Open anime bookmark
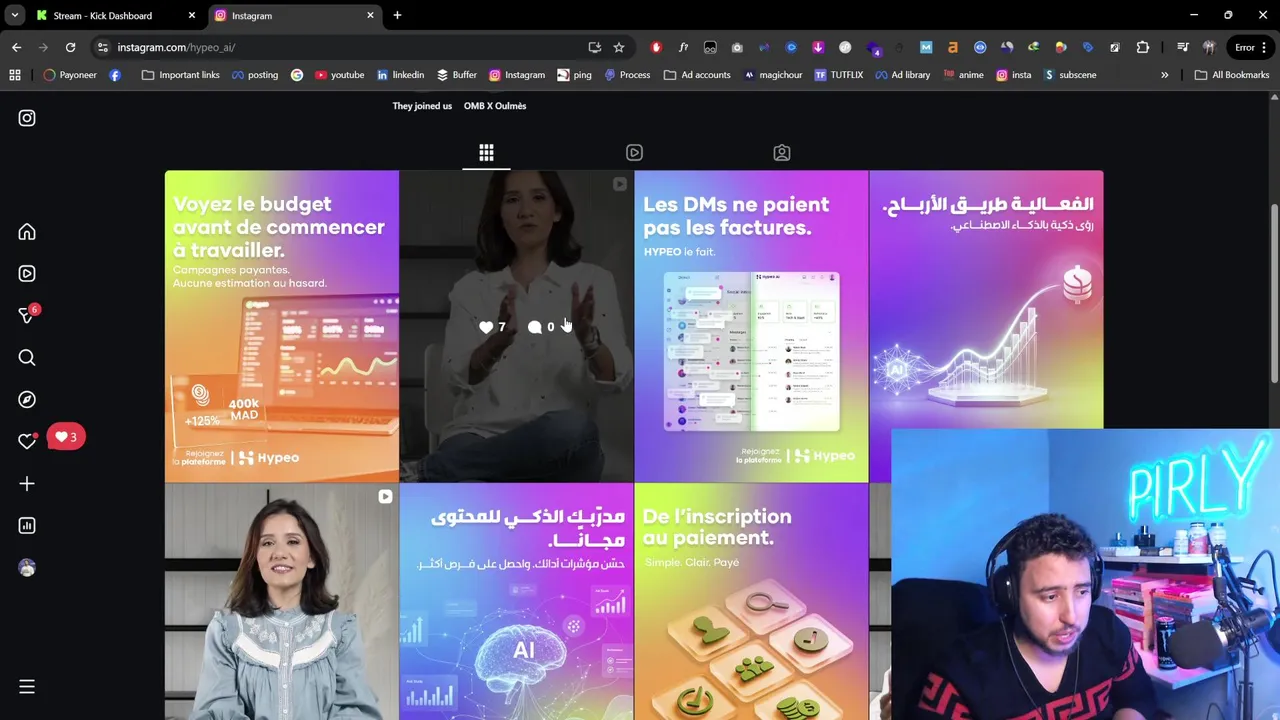1280x720 pixels. (964, 75)
